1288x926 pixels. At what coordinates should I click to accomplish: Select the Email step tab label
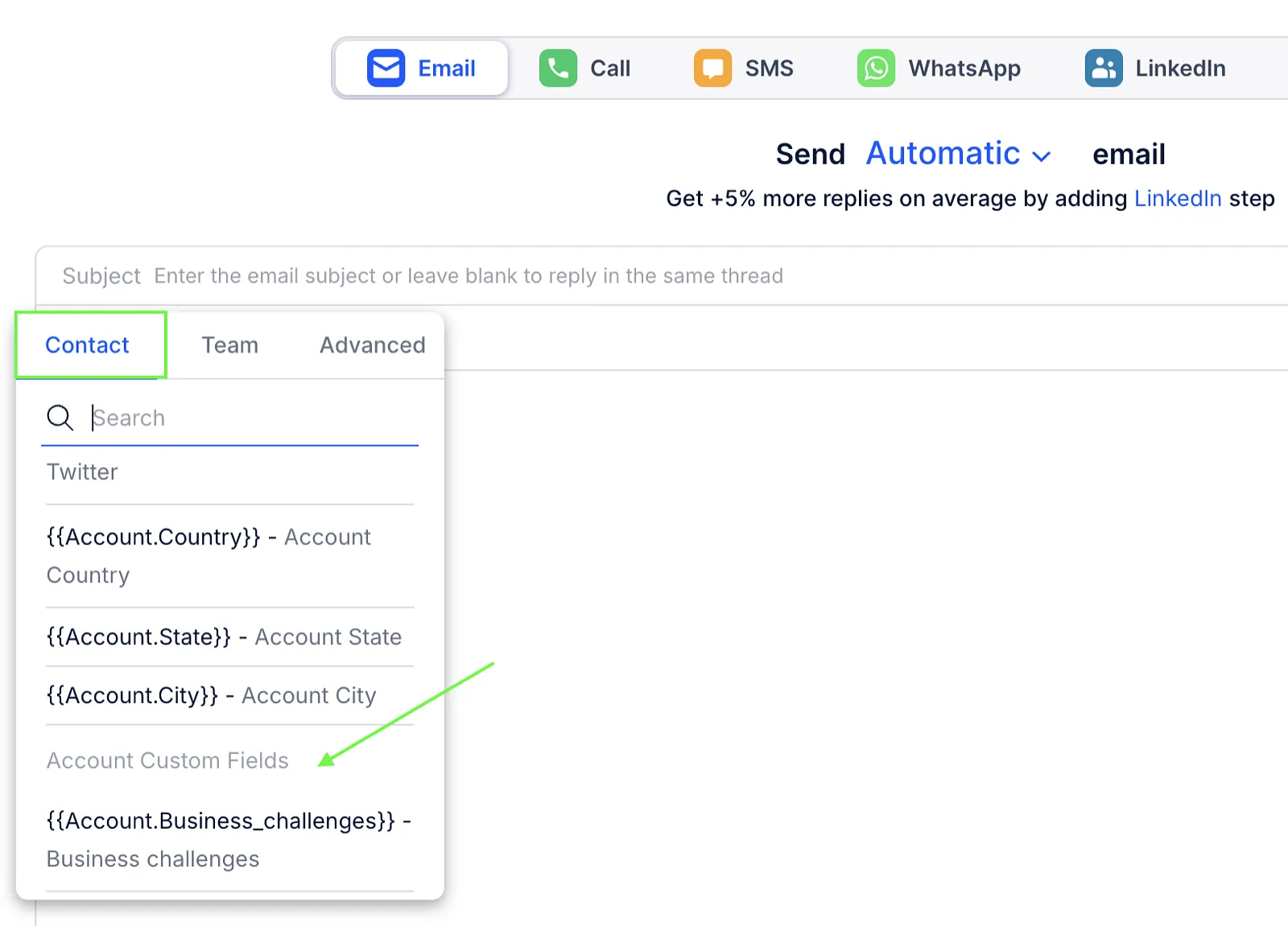pyautogui.click(x=447, y=68)
